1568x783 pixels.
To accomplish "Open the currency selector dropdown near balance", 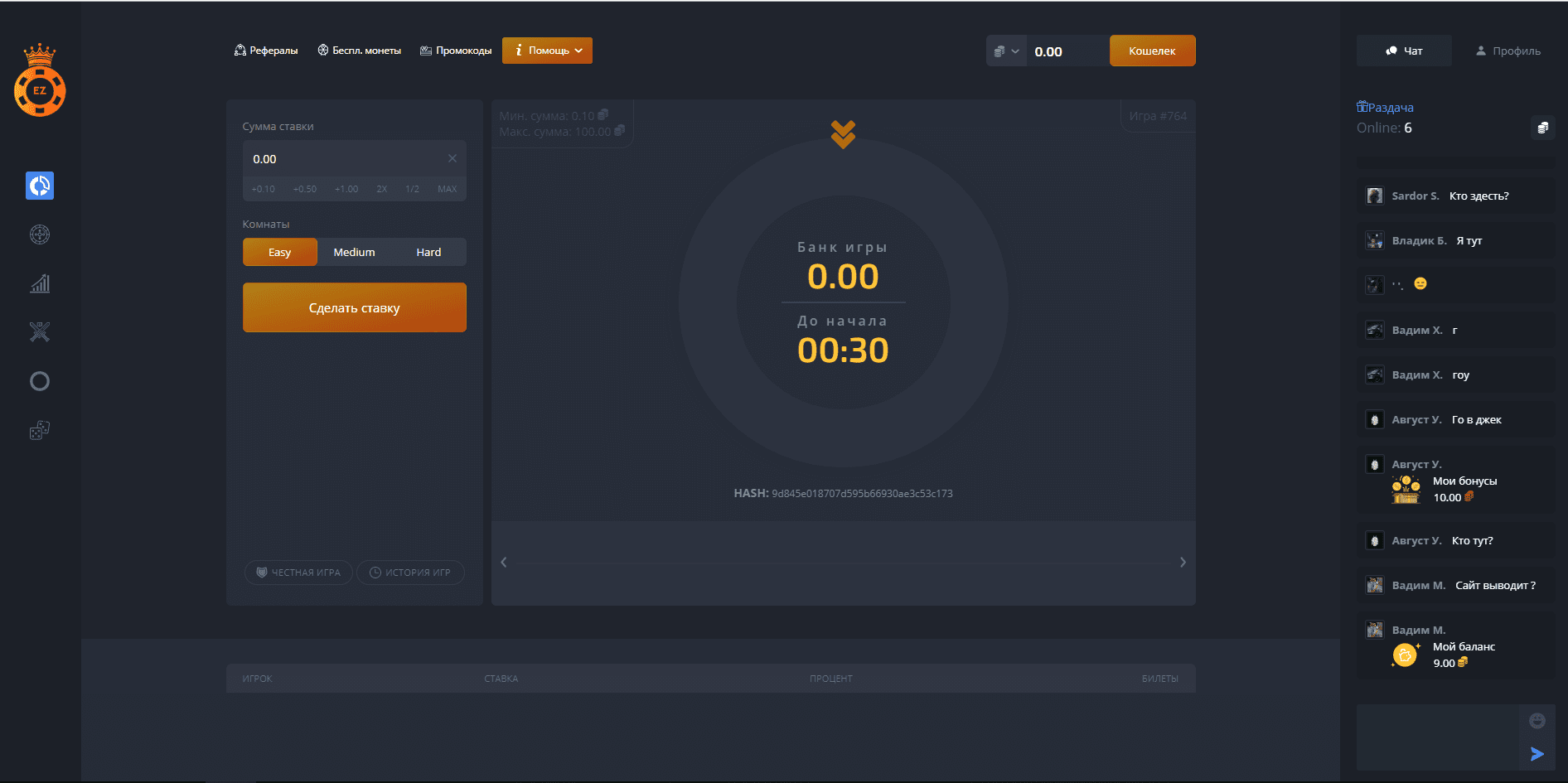I will pyautogui.click(x=1006, y=51).
